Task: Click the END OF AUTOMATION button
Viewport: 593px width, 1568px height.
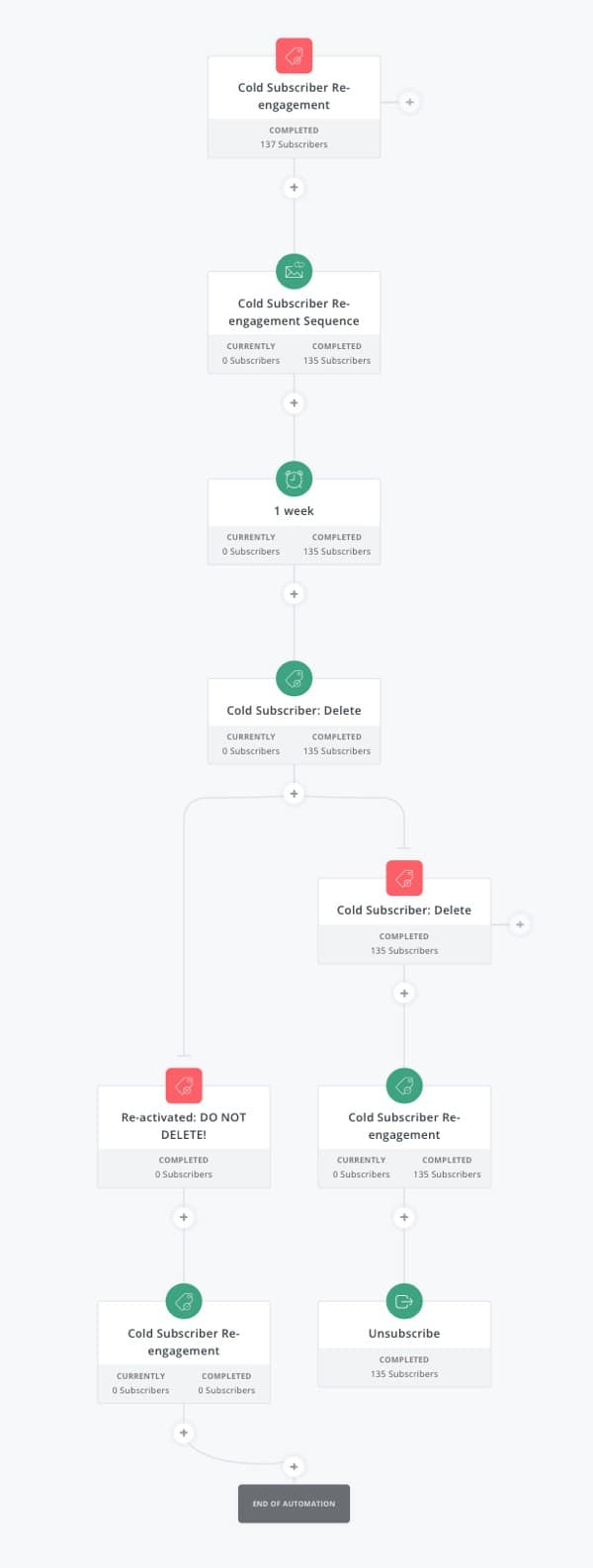Action: [294, 1503]
